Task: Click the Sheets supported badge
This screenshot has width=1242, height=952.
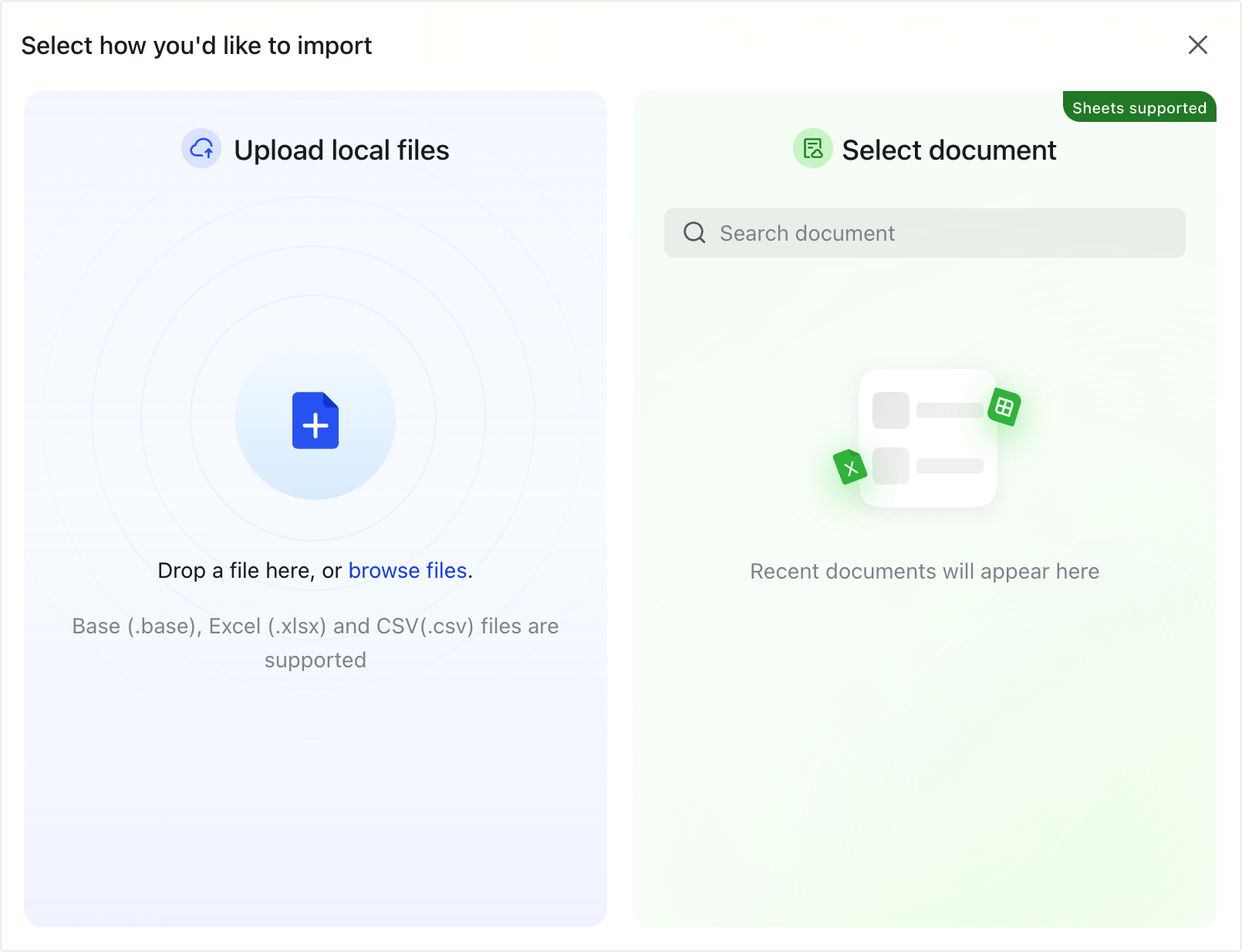Action: point(1139,108)
